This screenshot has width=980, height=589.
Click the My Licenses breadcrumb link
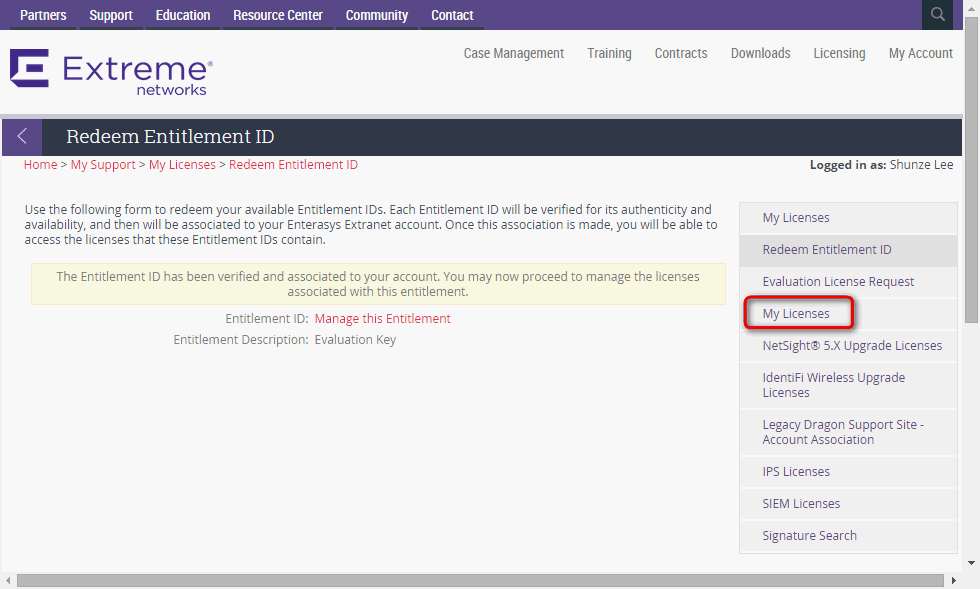coord(182,164)
